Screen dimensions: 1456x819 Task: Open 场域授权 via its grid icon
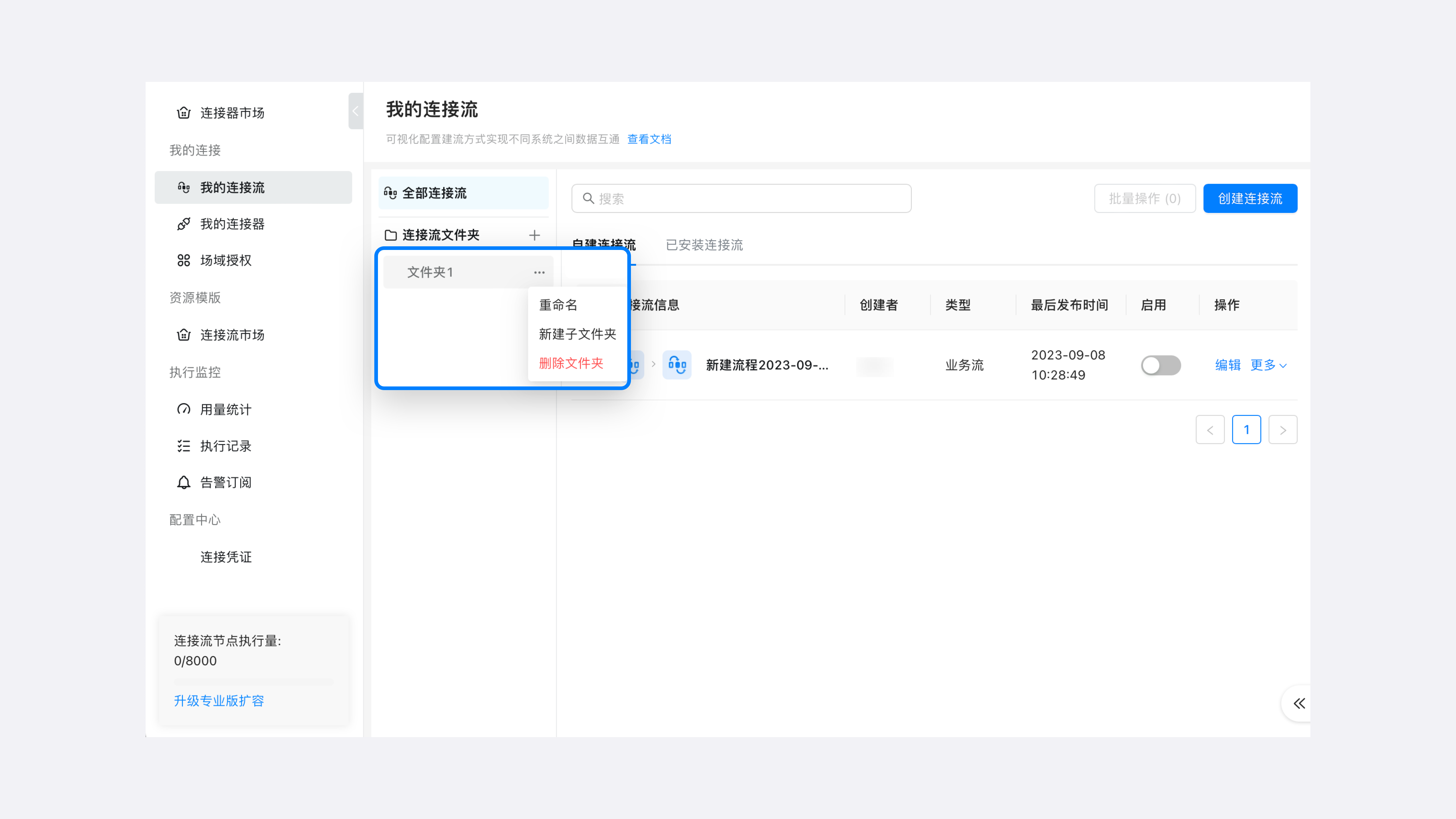coord(184,260)
